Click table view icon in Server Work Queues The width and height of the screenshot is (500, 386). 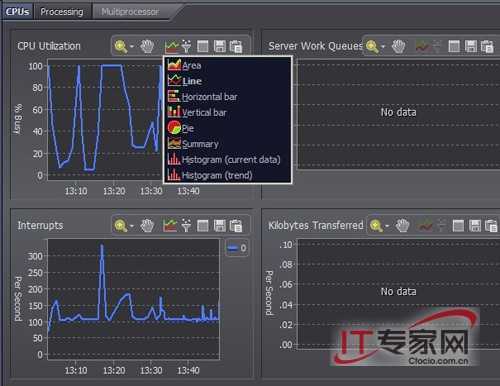coord(454,46)
